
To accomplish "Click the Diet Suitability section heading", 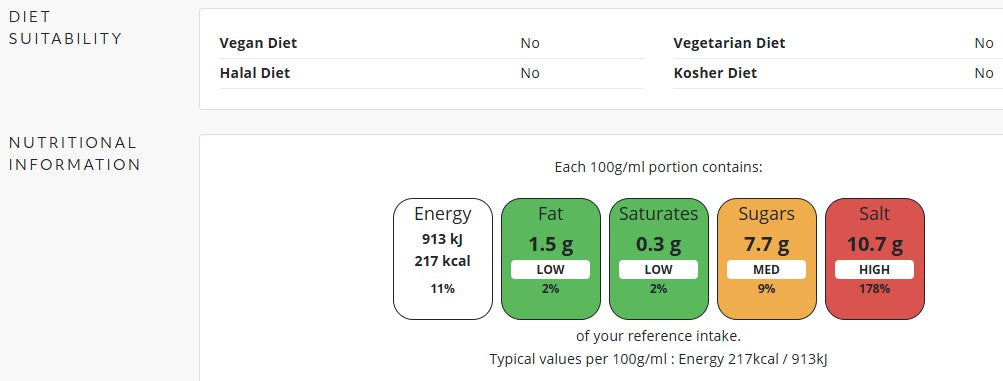I will [65, 27].
